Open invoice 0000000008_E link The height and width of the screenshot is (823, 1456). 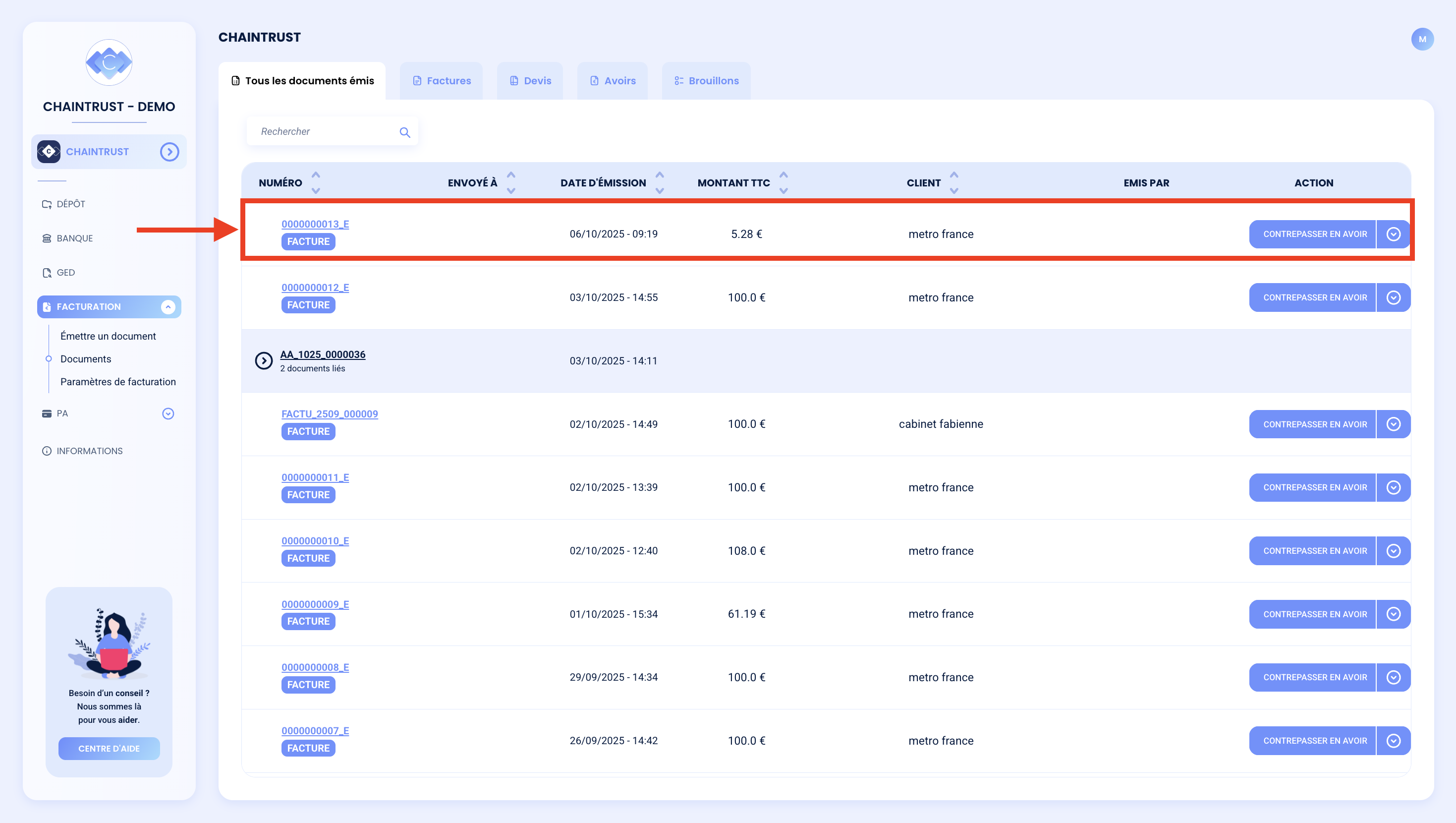coord(315,667)
